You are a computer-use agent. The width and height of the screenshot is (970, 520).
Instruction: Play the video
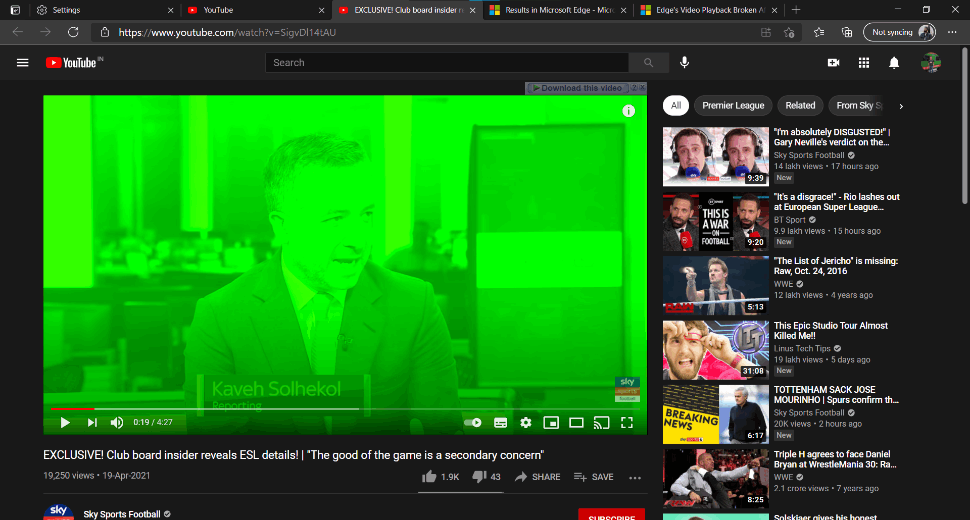[65, 422]
